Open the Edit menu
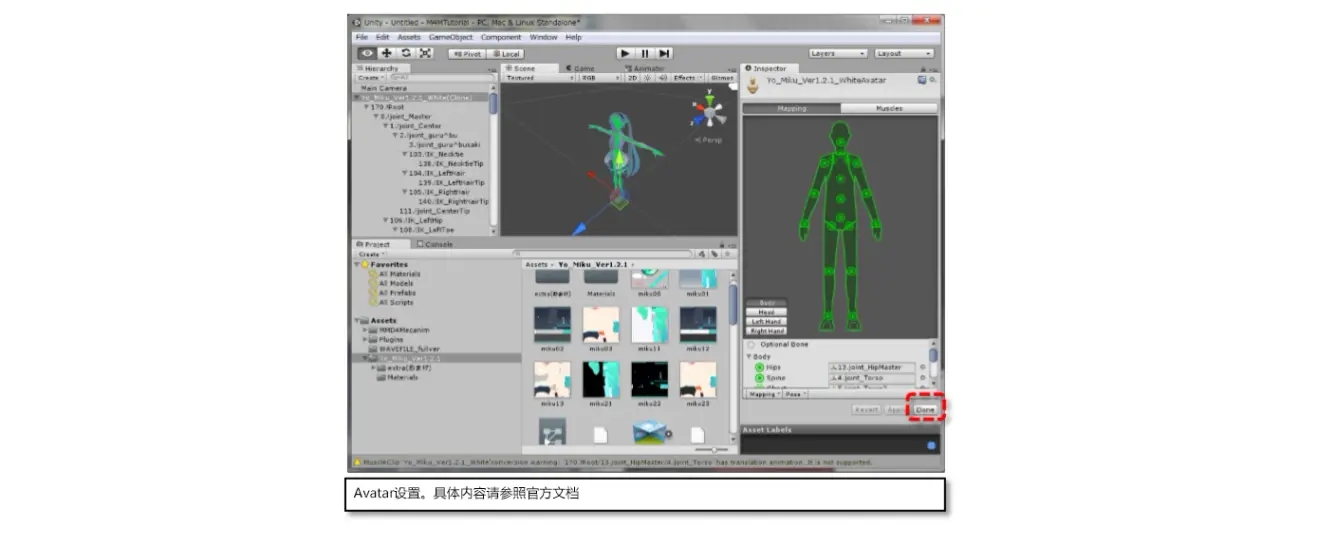 coord(383,37)
